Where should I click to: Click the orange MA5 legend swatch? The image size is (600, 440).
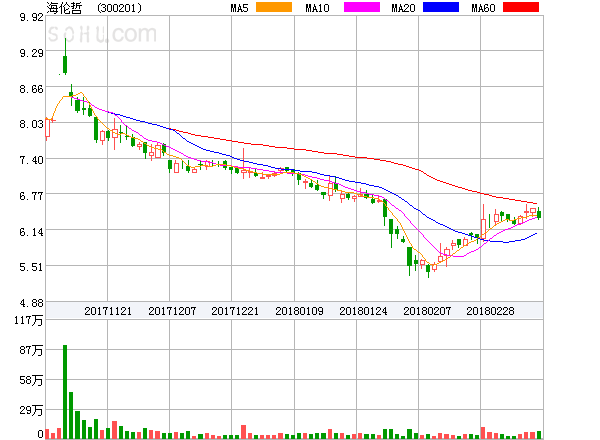point(274,7)
